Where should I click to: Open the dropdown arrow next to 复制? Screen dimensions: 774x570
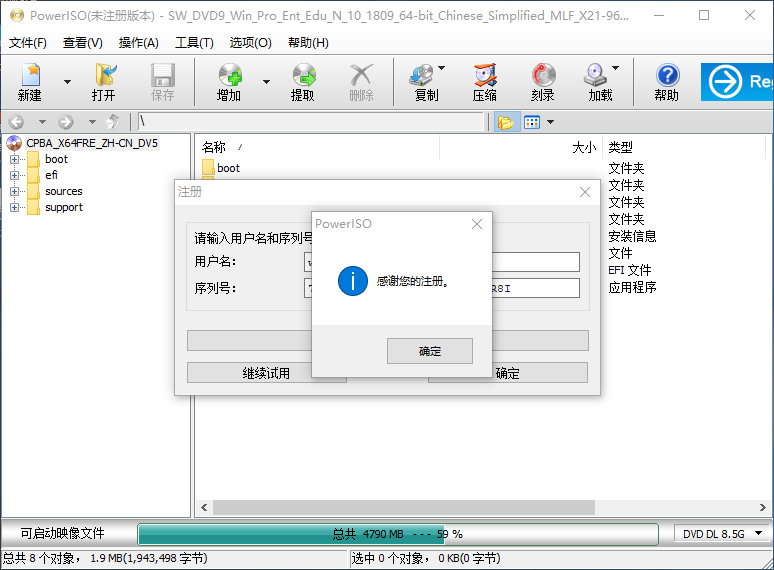(442, 68)
